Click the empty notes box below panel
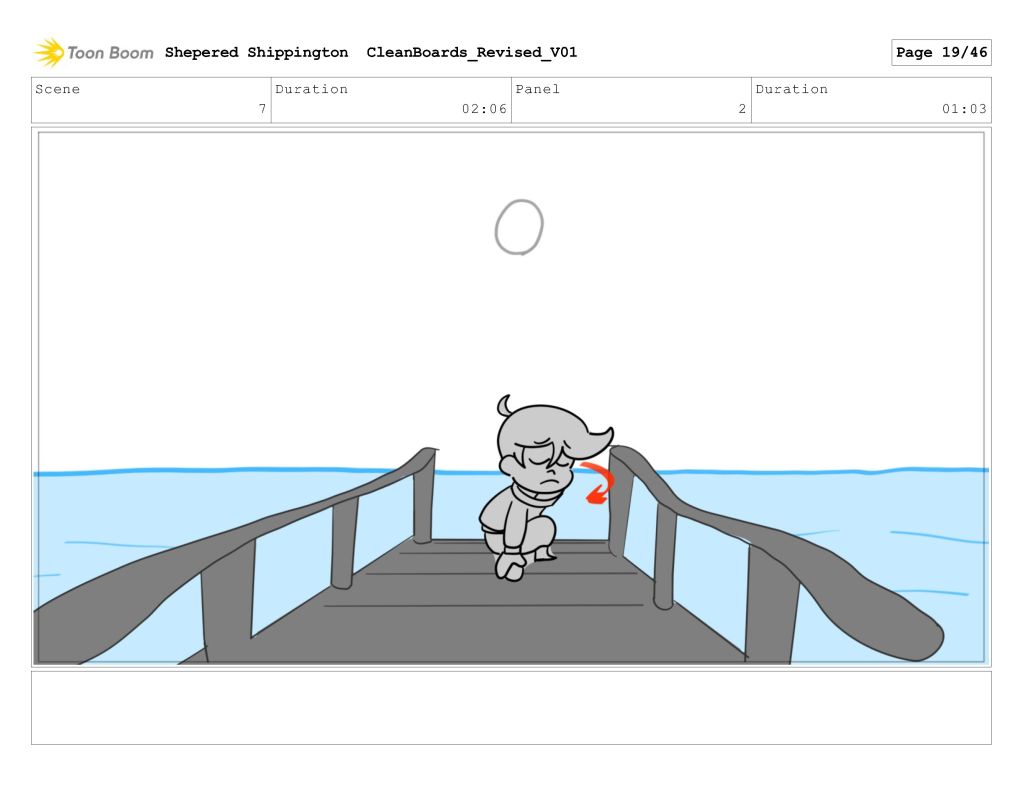The height and width of the screenshot is (791, 1024). tap(511, 707)
